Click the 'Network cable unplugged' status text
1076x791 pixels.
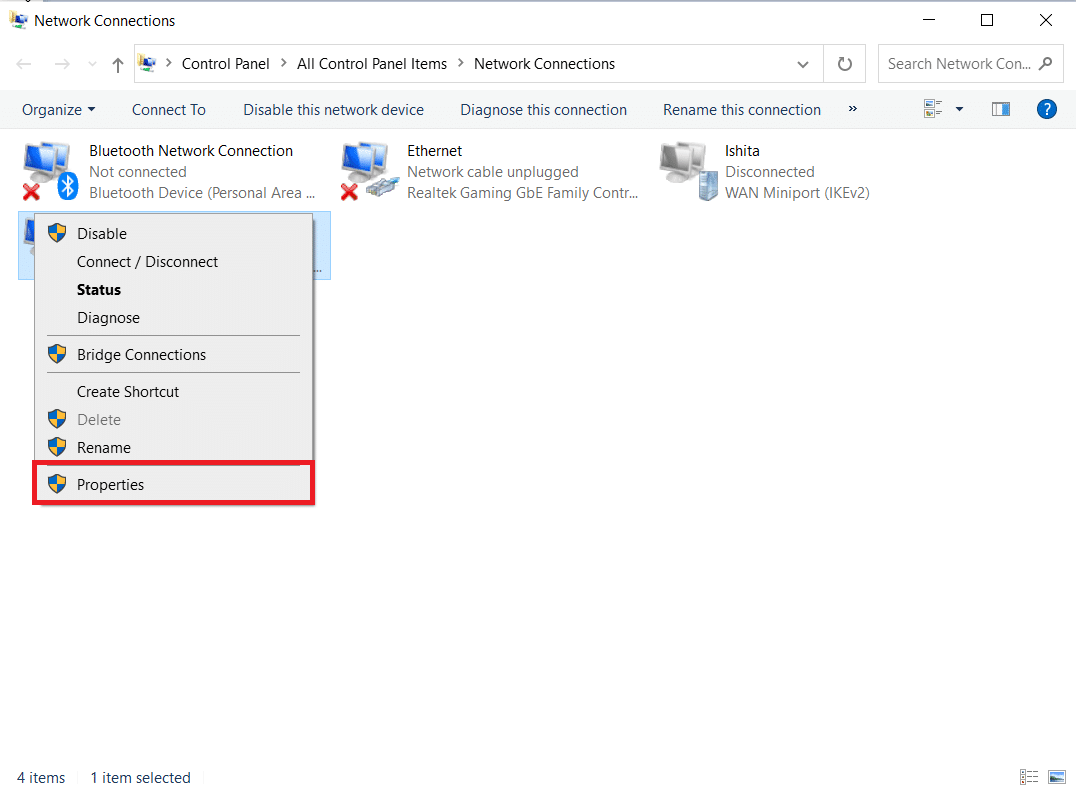pos(493,172)
